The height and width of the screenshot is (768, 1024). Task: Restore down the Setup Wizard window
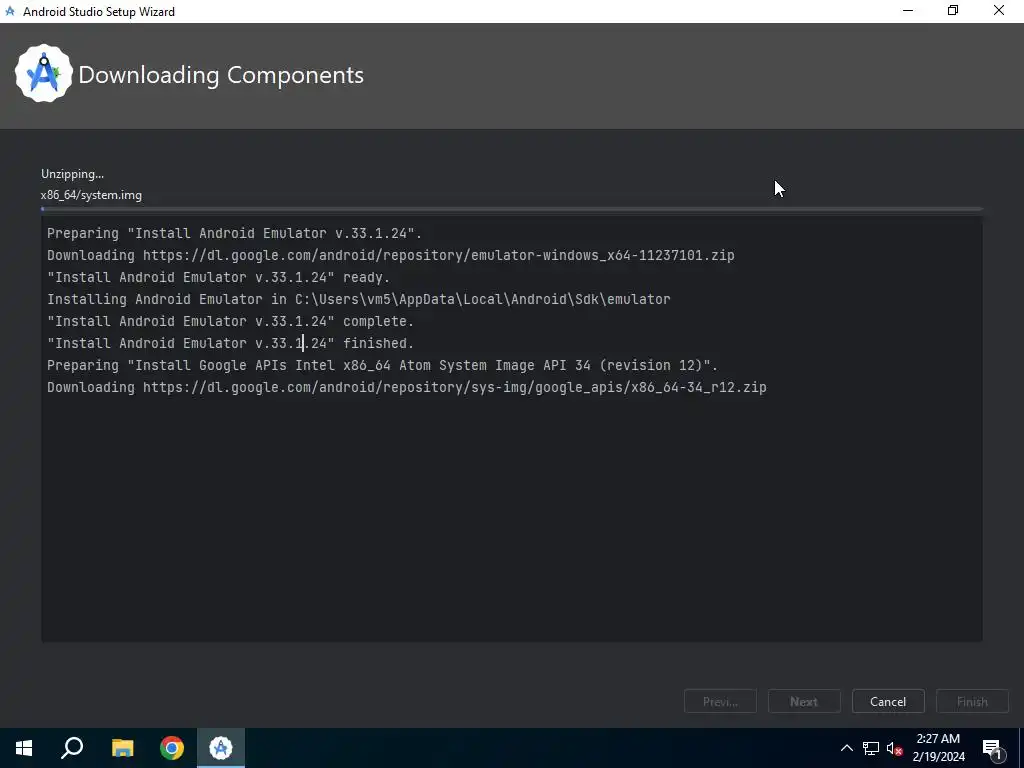953,11
